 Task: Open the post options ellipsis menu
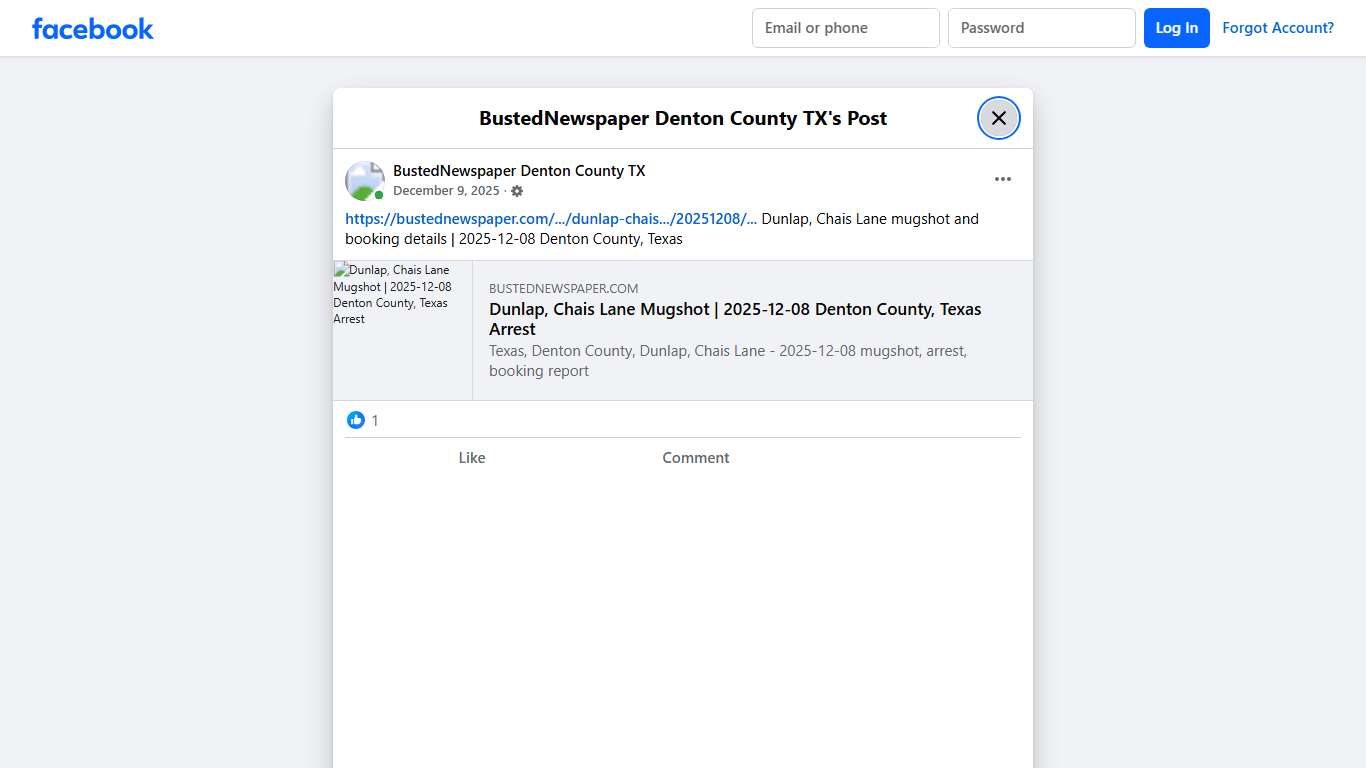(x=1003, y=179)
